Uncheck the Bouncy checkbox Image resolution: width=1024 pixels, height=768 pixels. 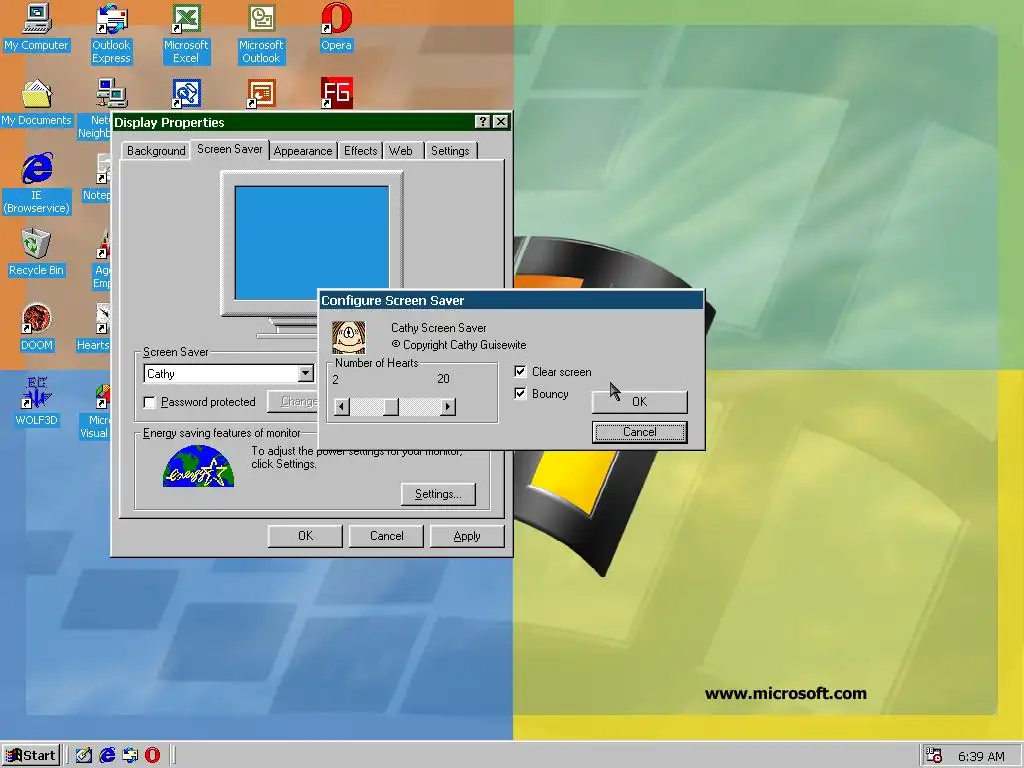tap(520, 393)
